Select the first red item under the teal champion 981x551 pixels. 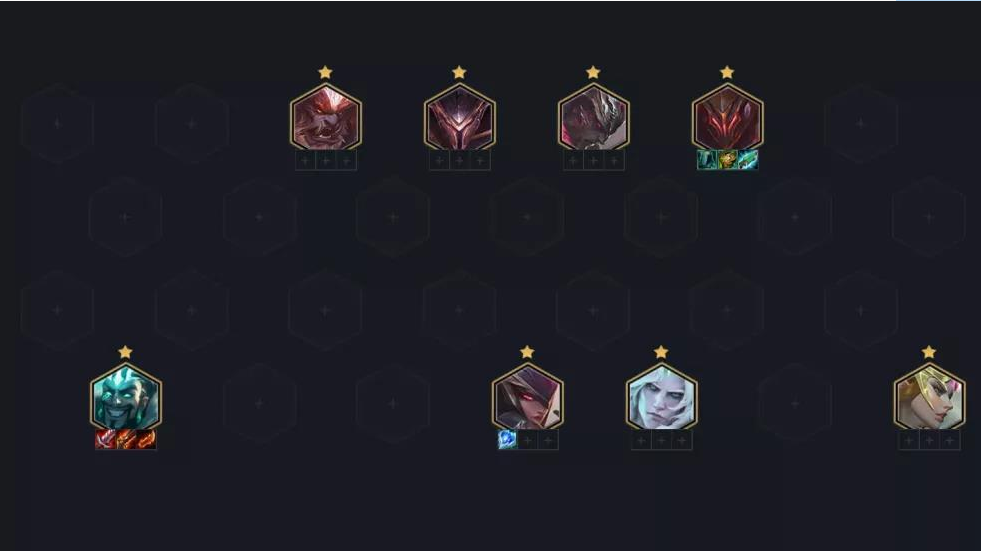pos(105,440)
